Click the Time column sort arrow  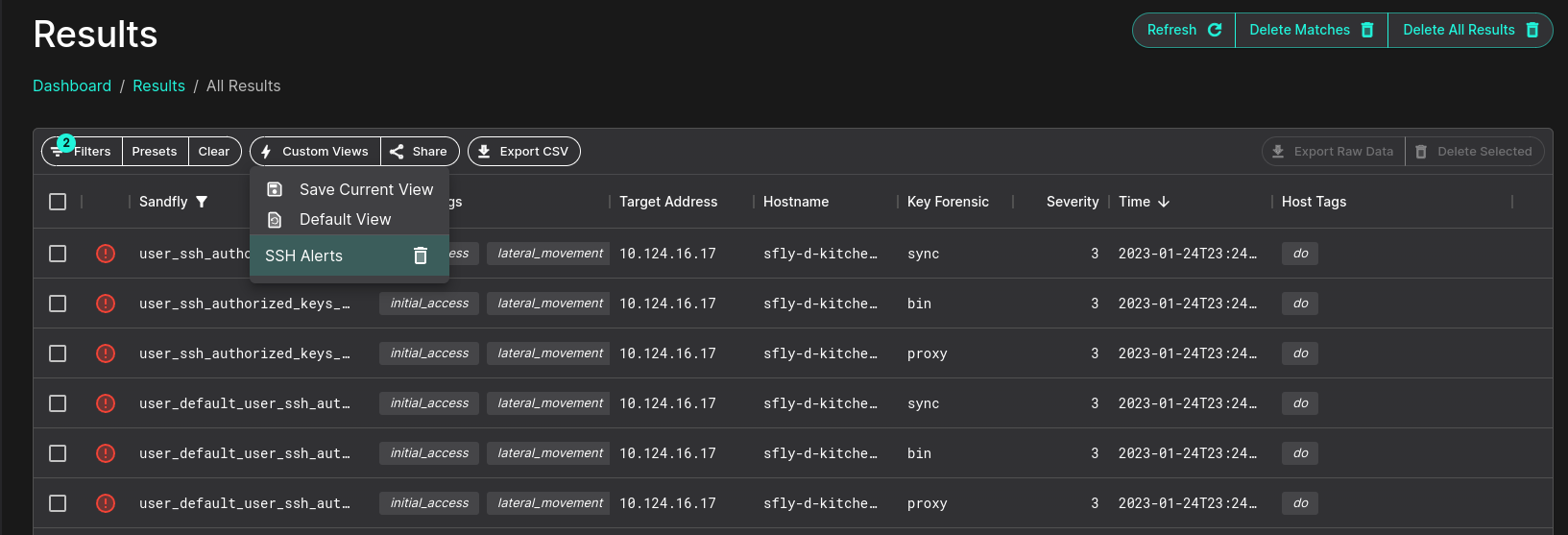(x=1164, y=202)
